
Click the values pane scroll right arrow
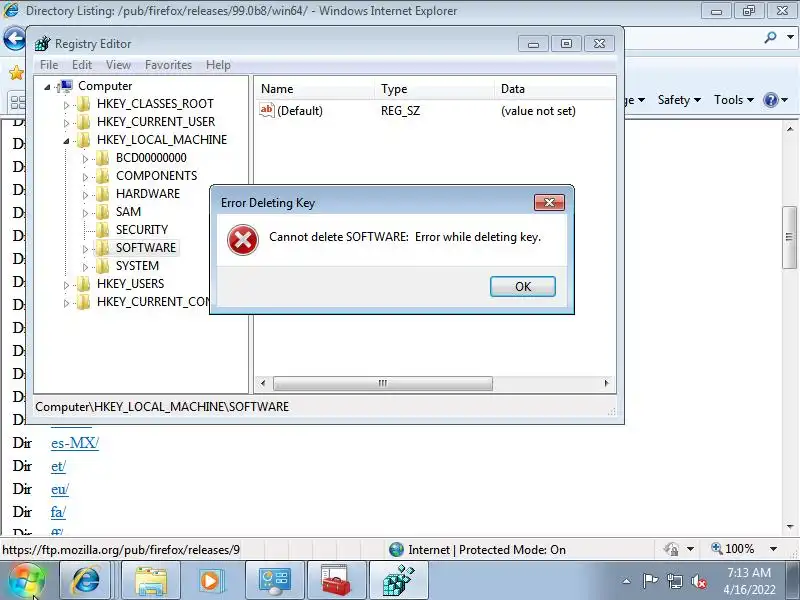(x=606, y=383)
